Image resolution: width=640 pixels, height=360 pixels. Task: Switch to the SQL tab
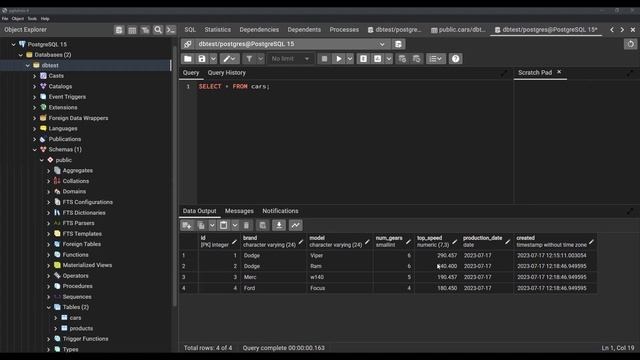[x=190, y=30]
